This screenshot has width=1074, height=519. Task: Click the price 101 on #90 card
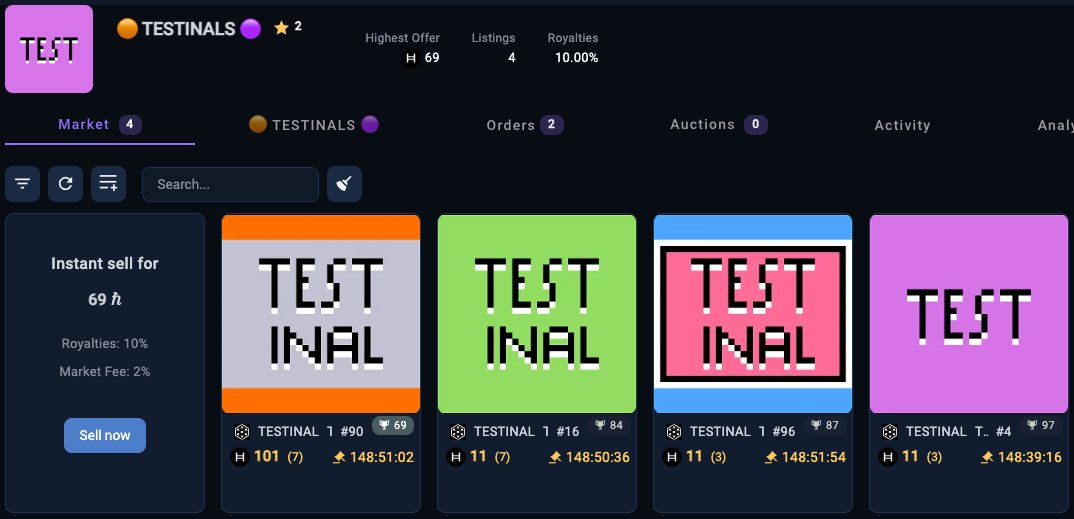coord(266,456)
